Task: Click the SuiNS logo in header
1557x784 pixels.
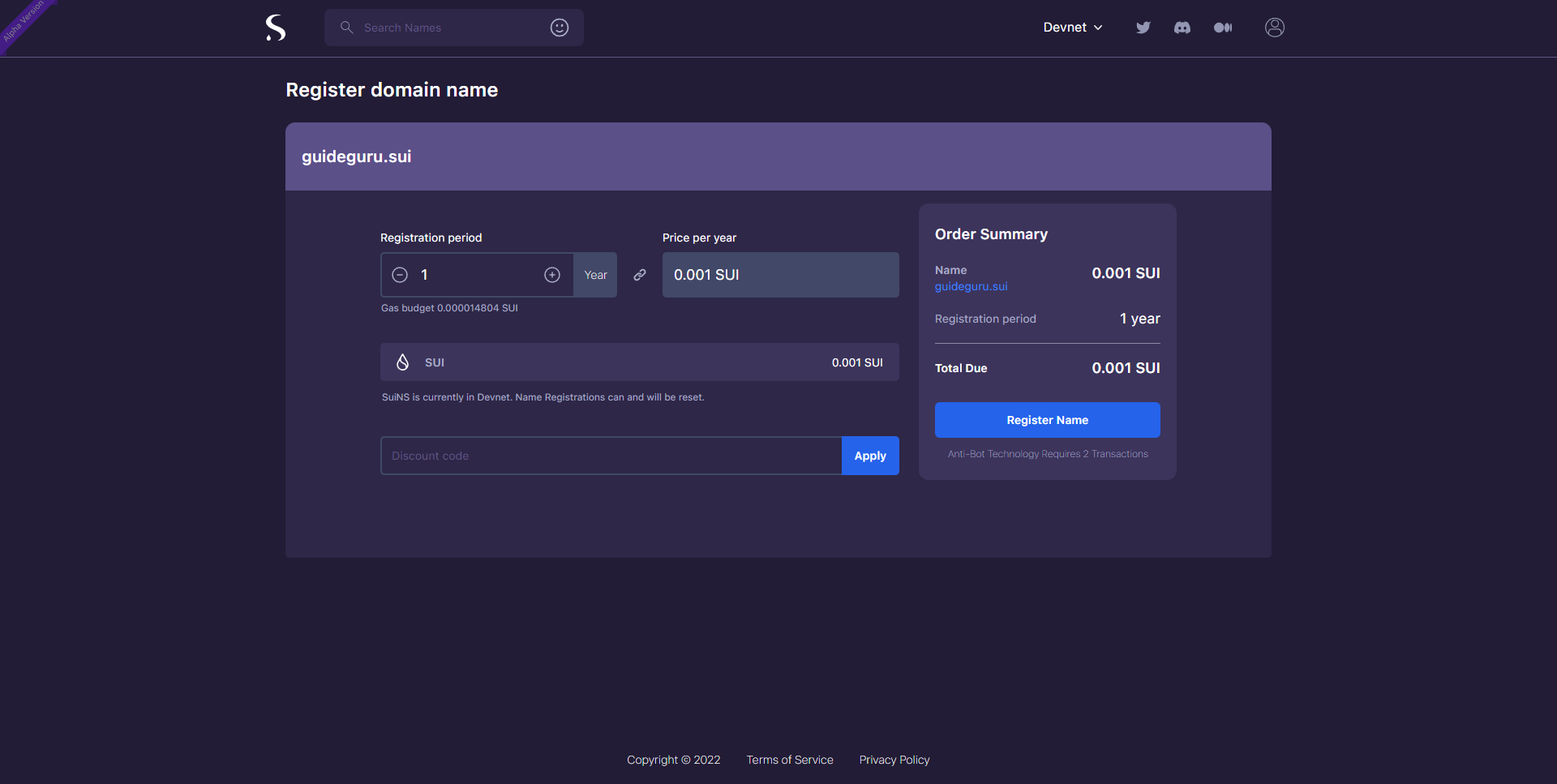Action: 276,28
